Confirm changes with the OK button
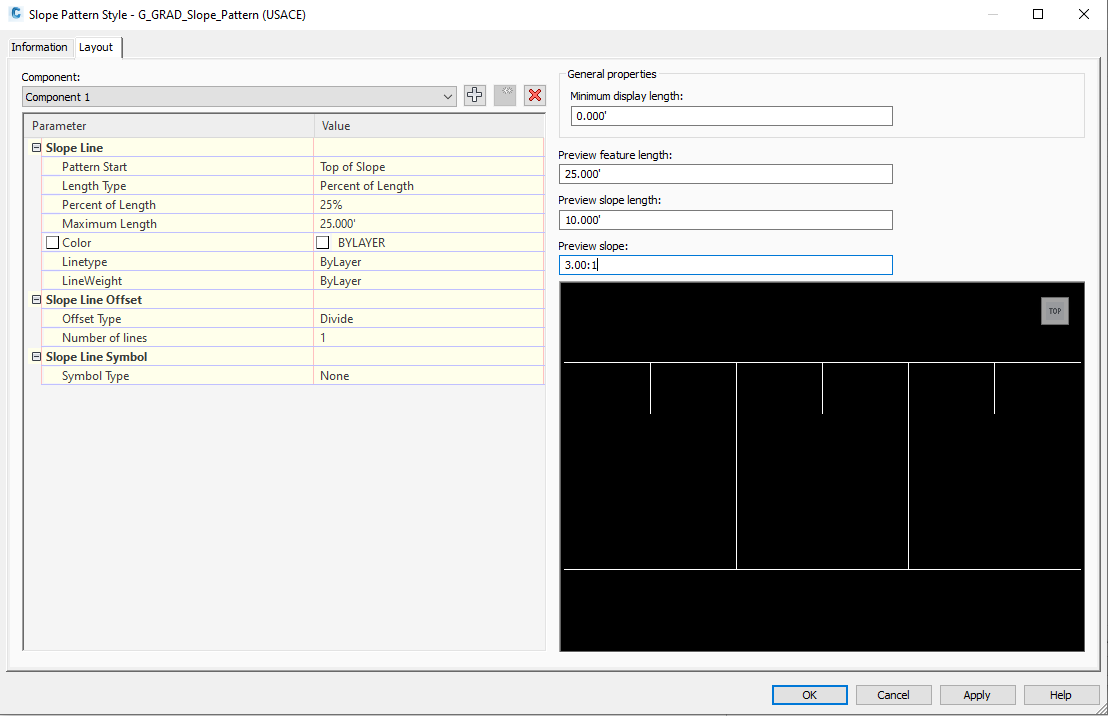 (809, 694)
